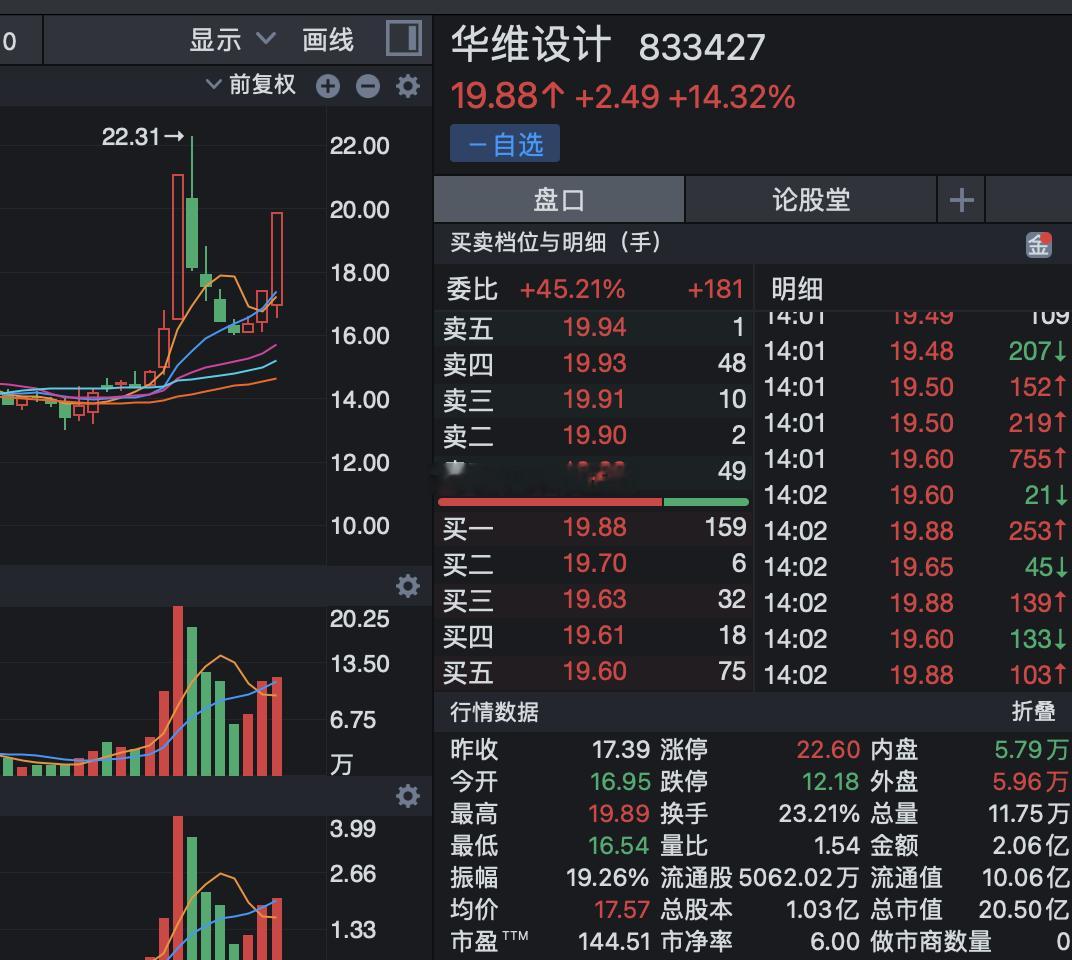Click stock code 833427
Screen dimensions: 1072x960
click(701, 47)
